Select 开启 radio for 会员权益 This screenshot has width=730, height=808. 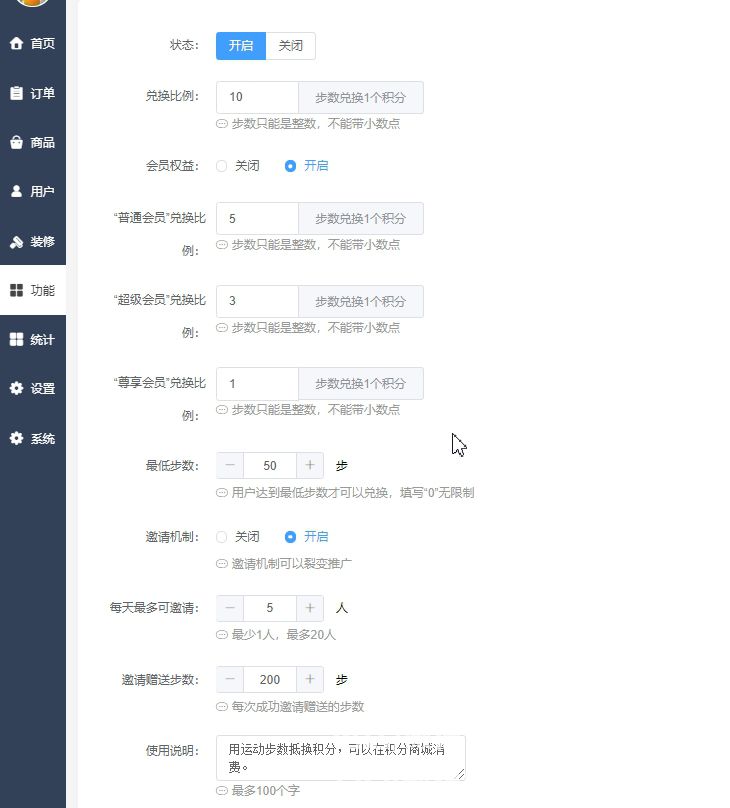[290, 166]
